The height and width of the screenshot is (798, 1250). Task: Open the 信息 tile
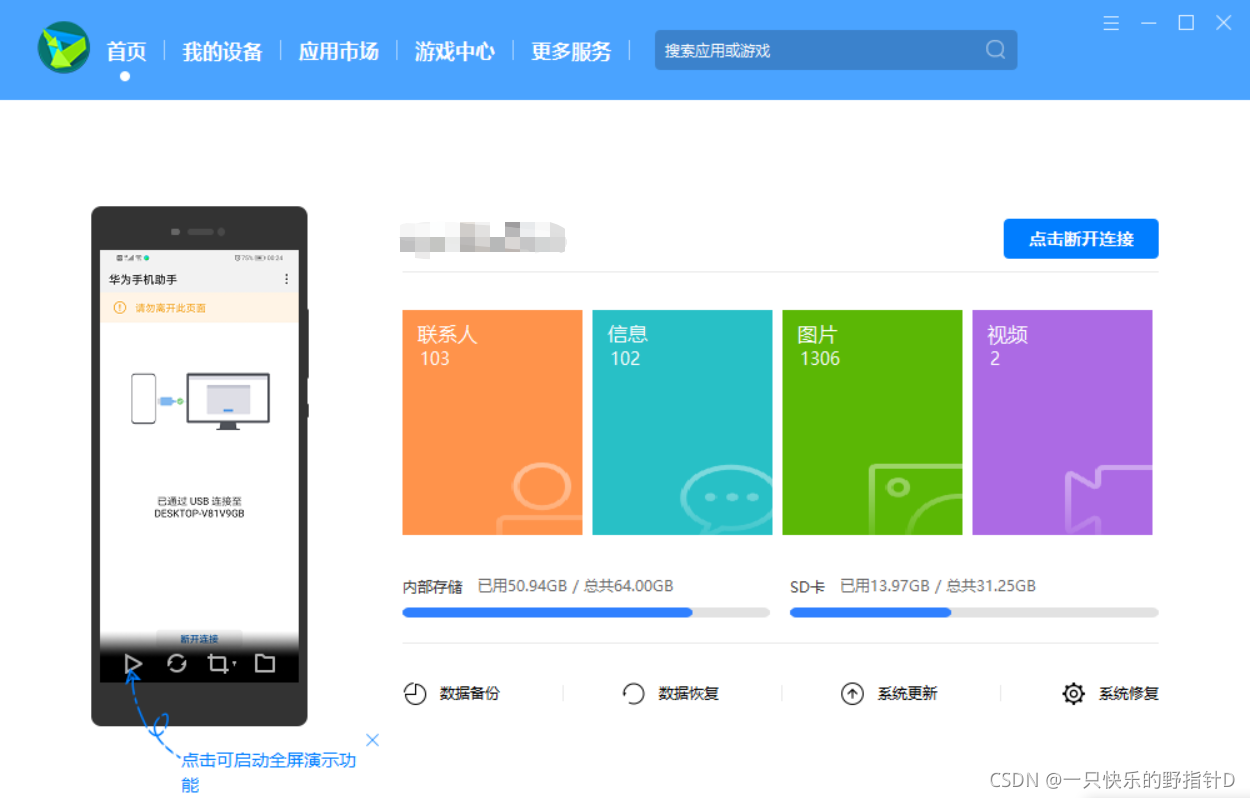tap(682, 422)
